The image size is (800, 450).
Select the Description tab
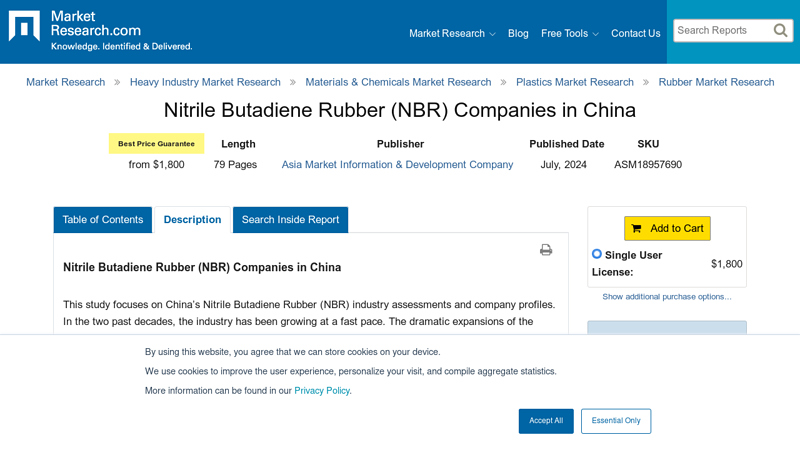point(192,219)
